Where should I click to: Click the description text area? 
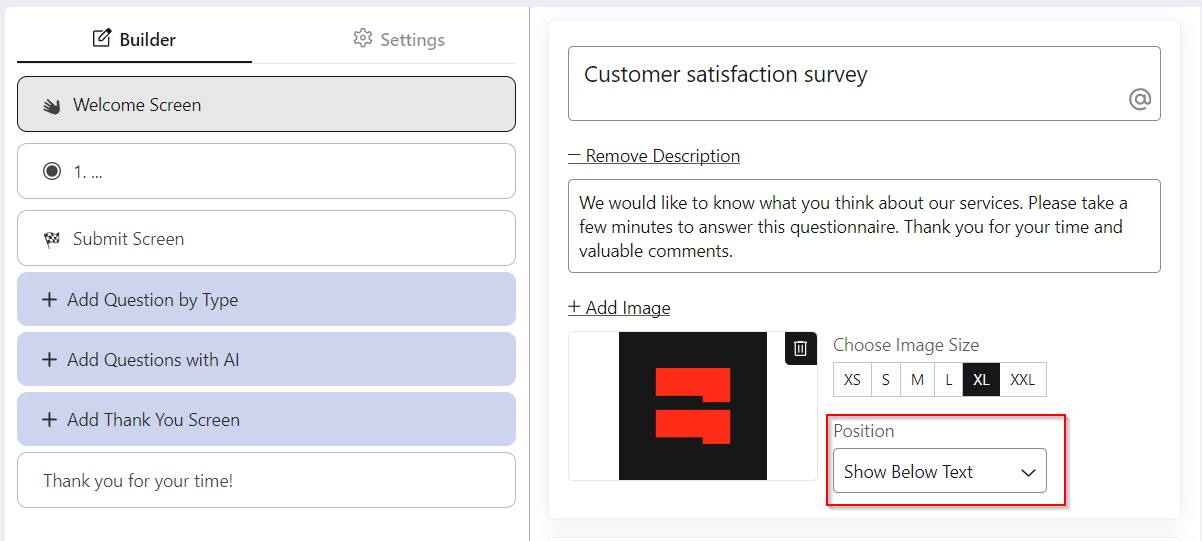coord(863,226)
